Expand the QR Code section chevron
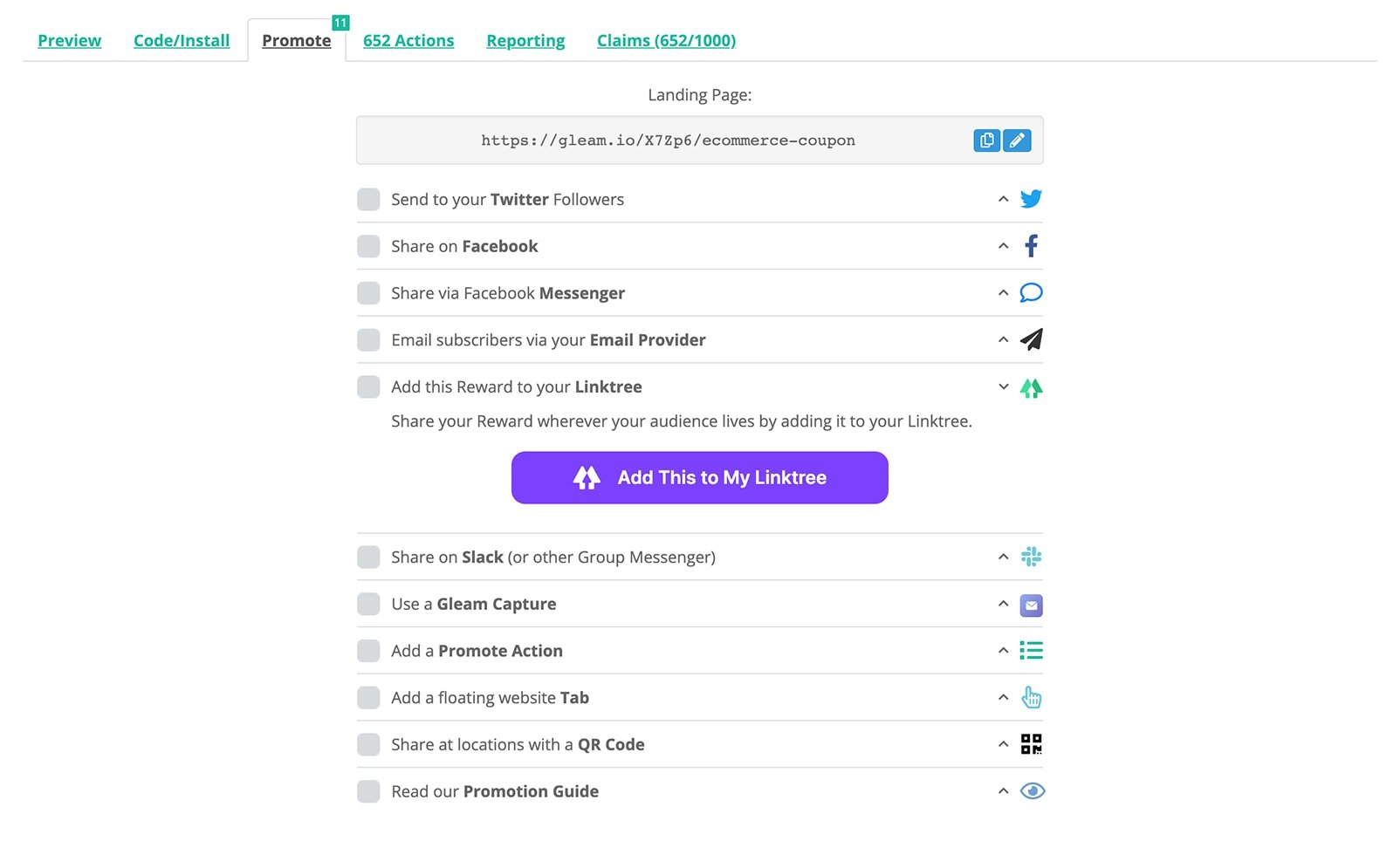This screenshot has height=848, width=1400. point(1003,744)
